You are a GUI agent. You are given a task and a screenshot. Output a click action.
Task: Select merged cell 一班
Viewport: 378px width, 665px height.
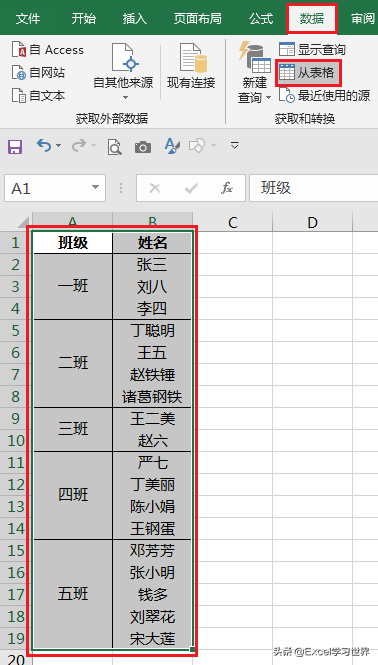(x=73, y=287)
